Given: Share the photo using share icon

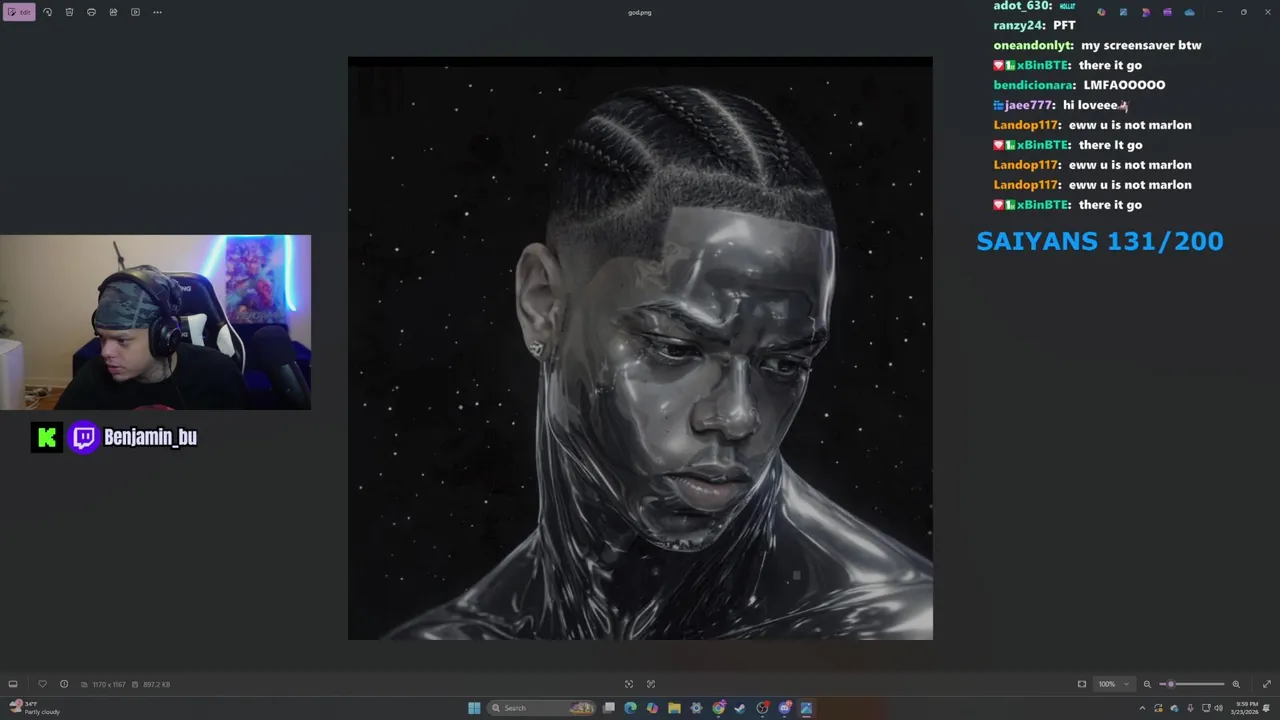Looking at the screenshot, I should (113, 12).
